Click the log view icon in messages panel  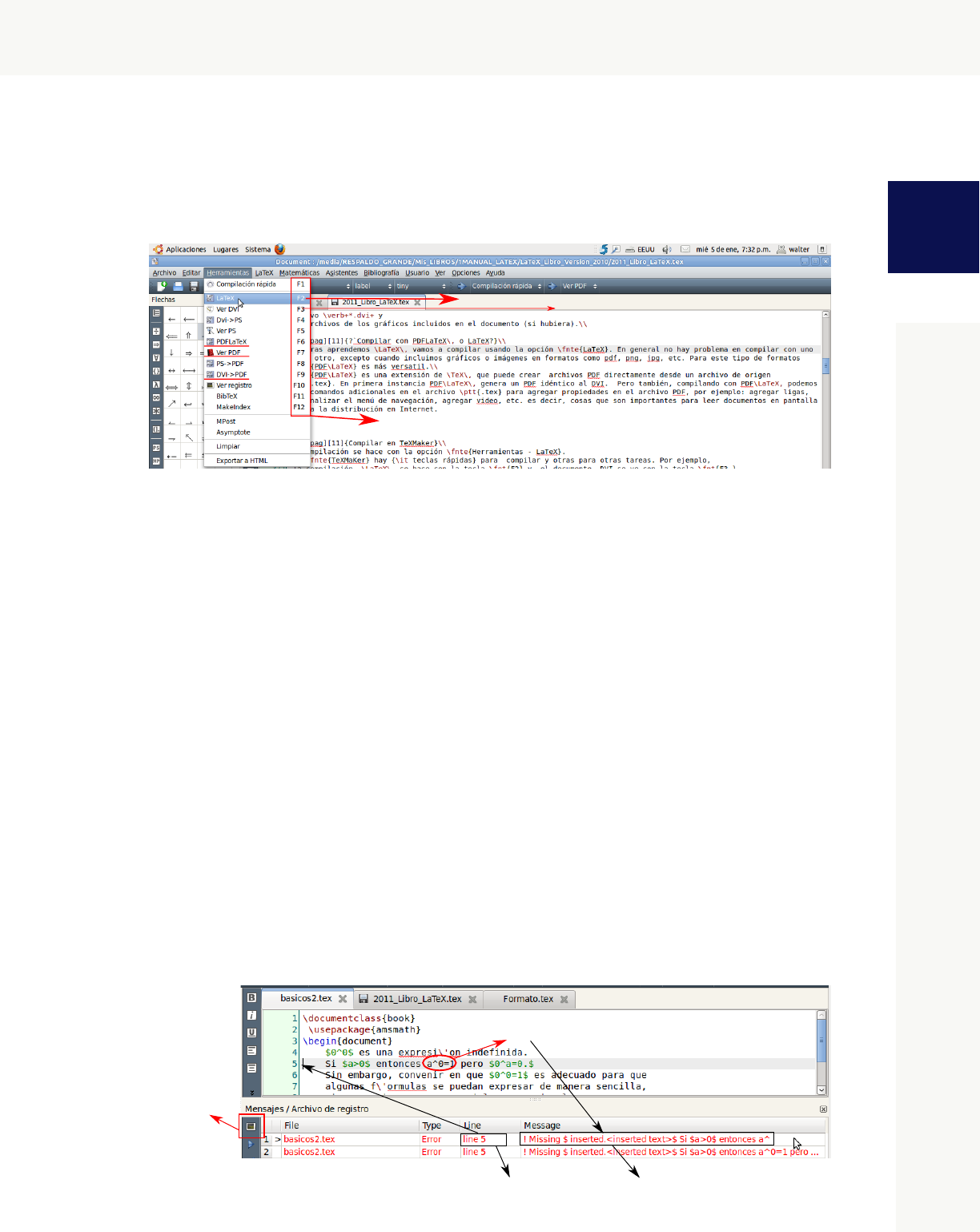point(251,1126)
